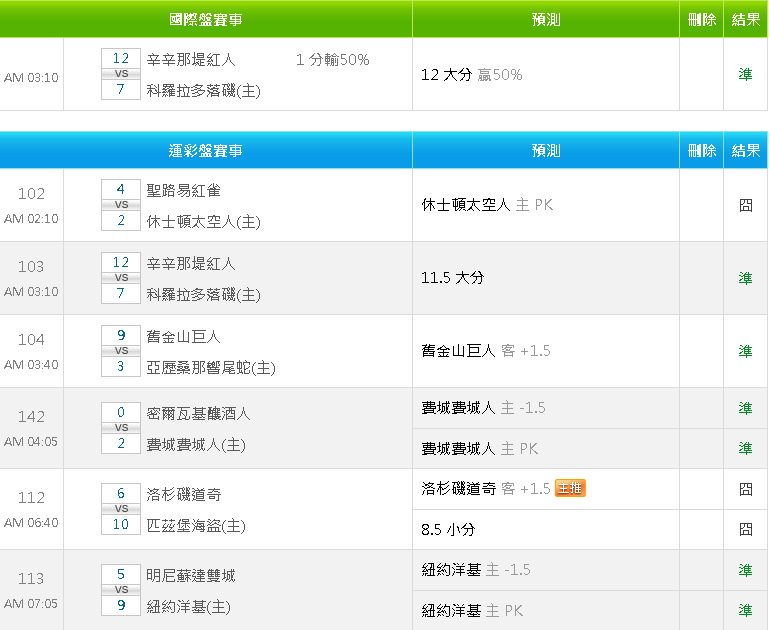The image size is (769, 630).
Task: Click 結果 header in blue table
Action: tap(745, 151)
